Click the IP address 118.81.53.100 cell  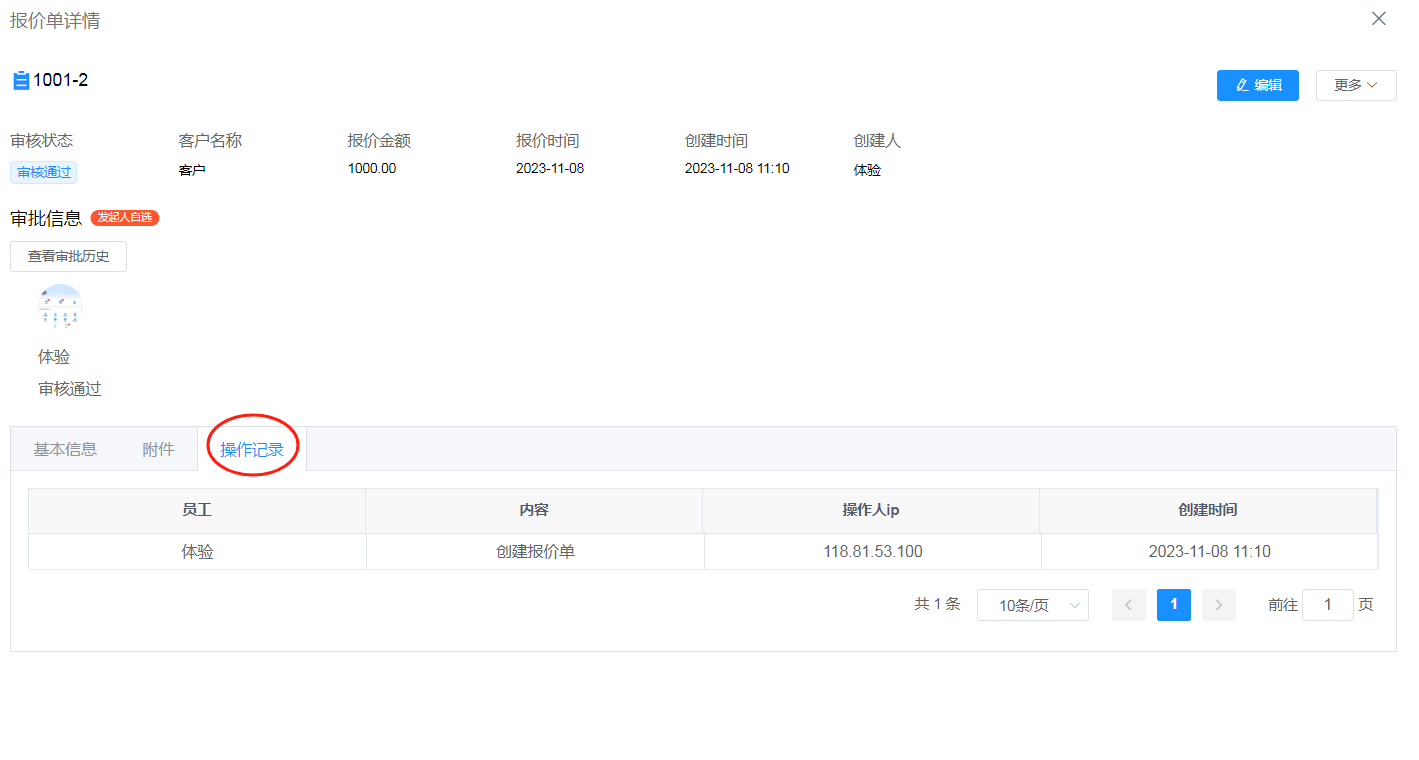tap(873, 552)
